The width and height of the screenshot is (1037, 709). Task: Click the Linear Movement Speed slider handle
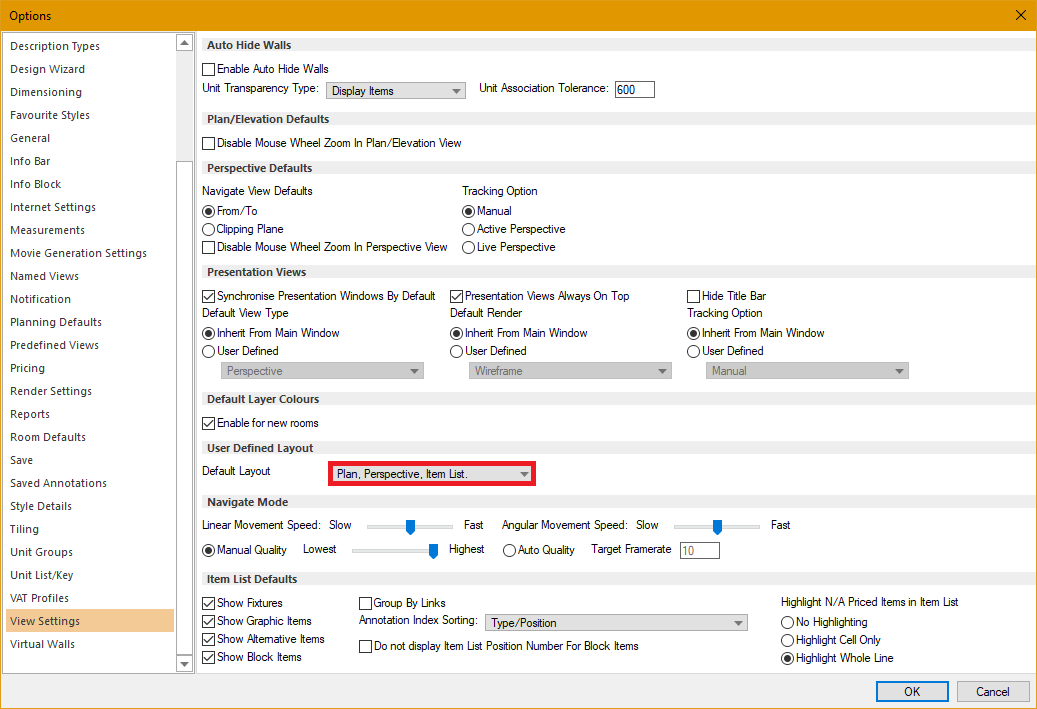coord(411,525)
